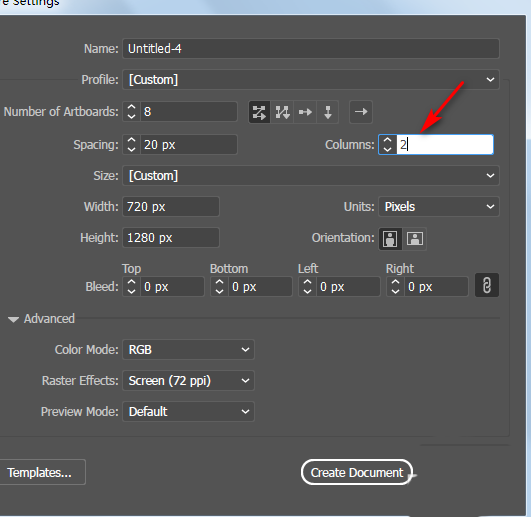
Task: Increase Bottom bleed with up arrow
Action: pos(219,282)
